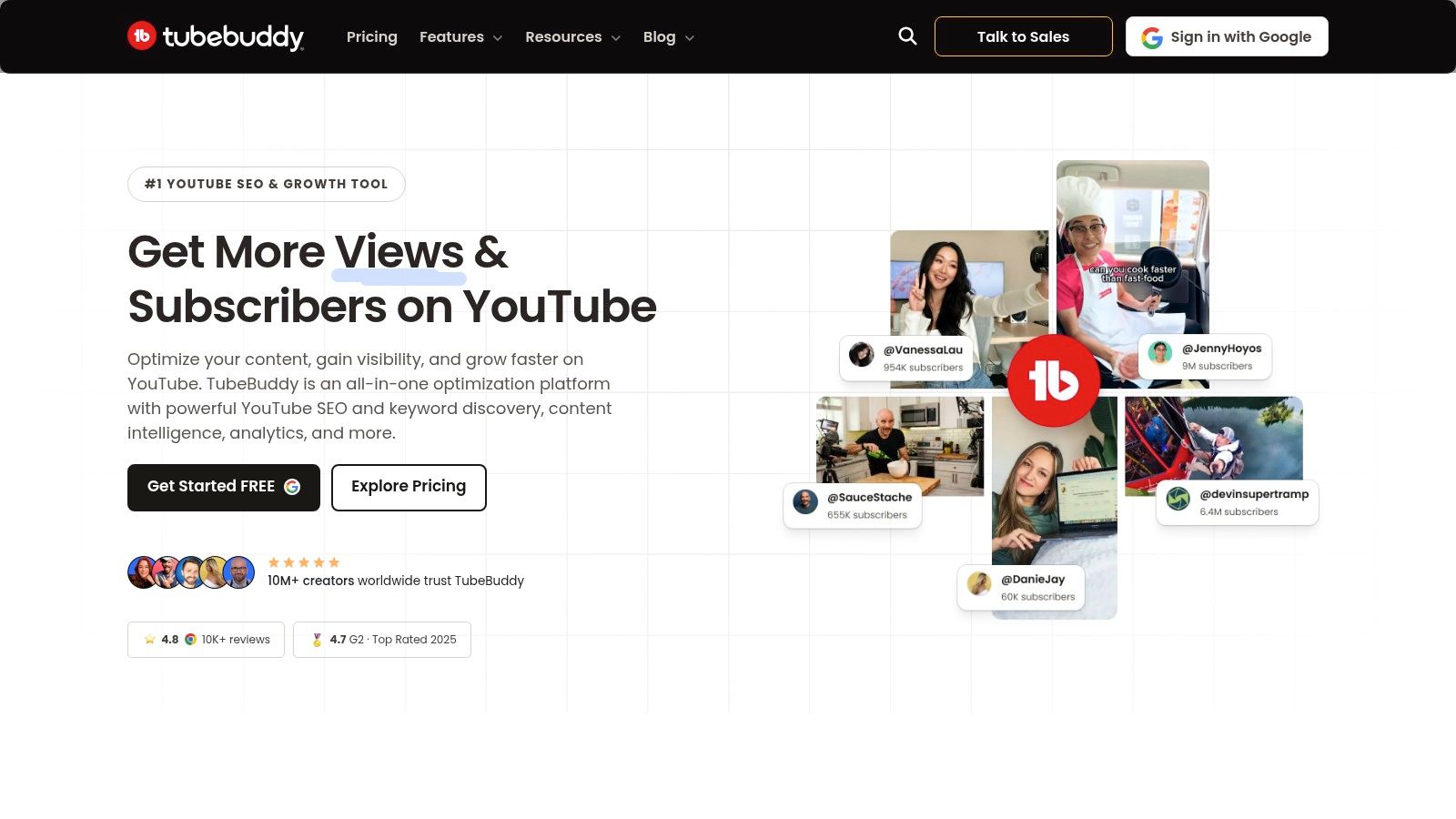Click the Google icon in Get Started button
This screenshot has width=1456, height=819.
[x=292, y=487]
